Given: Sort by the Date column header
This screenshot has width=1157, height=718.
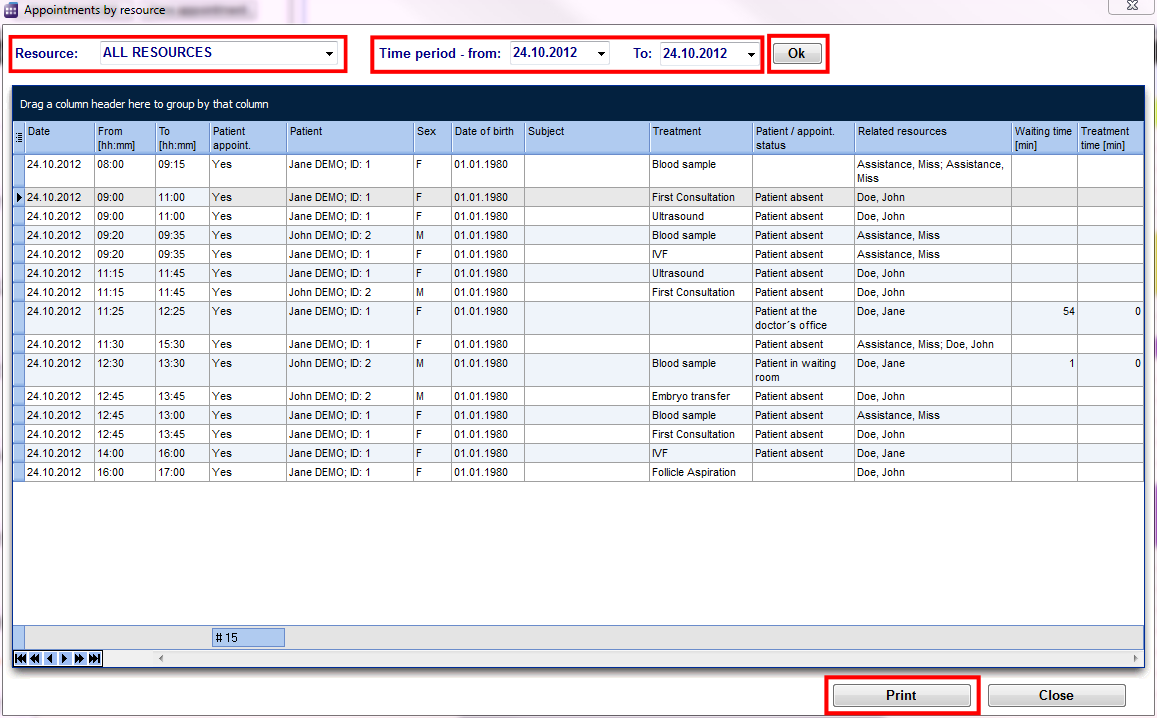Looking at the screenshot, I should (x=60, y=137).
